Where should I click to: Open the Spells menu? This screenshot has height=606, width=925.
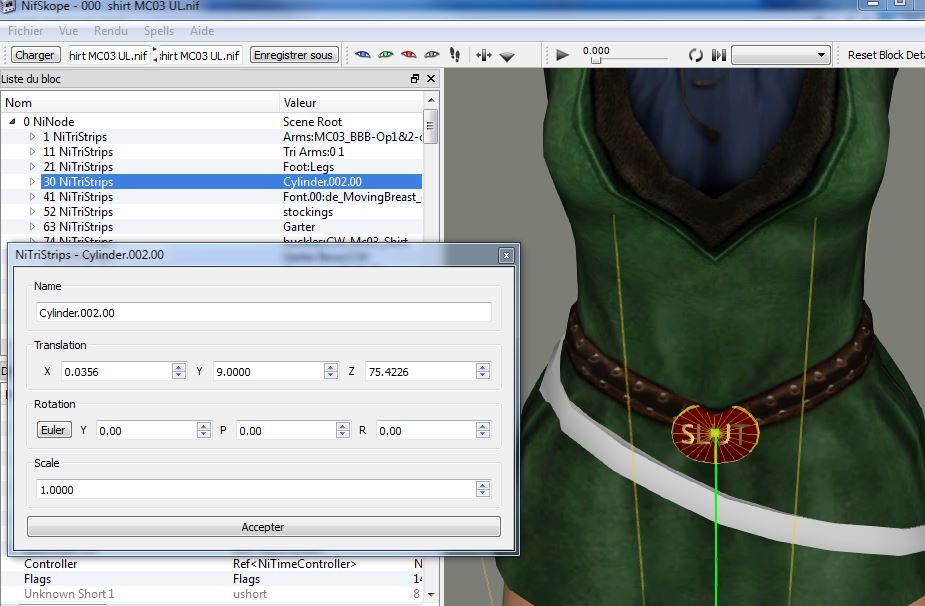[x=158, y=31]
